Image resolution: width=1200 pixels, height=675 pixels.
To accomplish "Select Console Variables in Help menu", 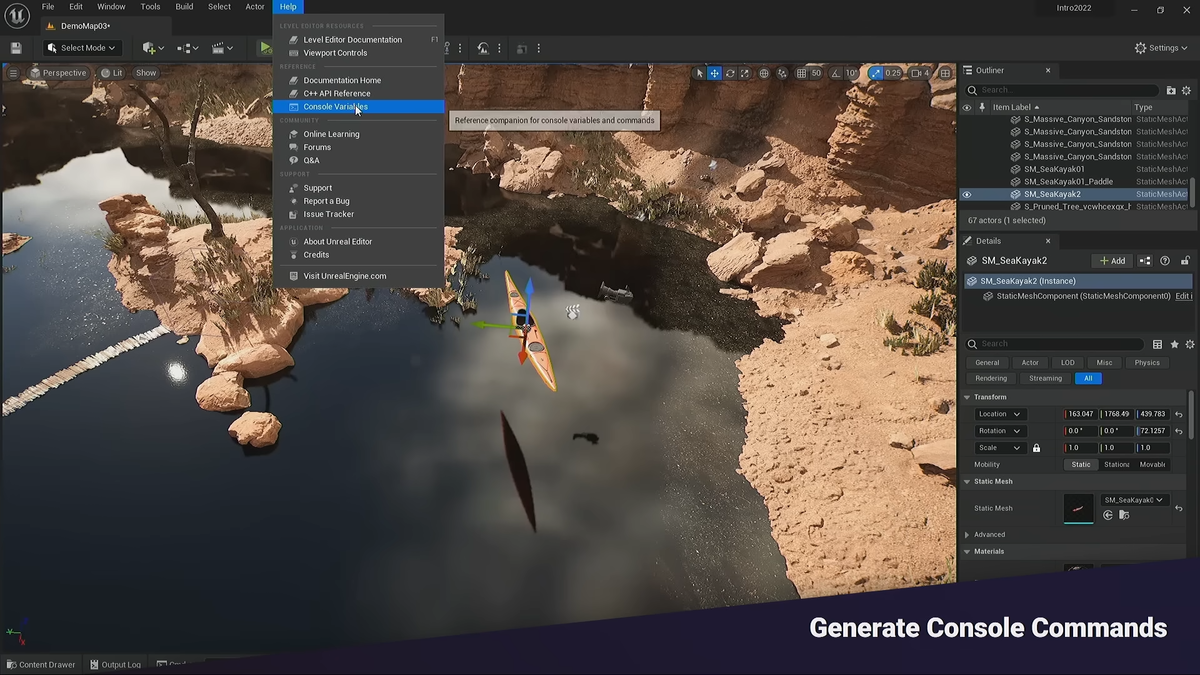I will pos(358,107).
